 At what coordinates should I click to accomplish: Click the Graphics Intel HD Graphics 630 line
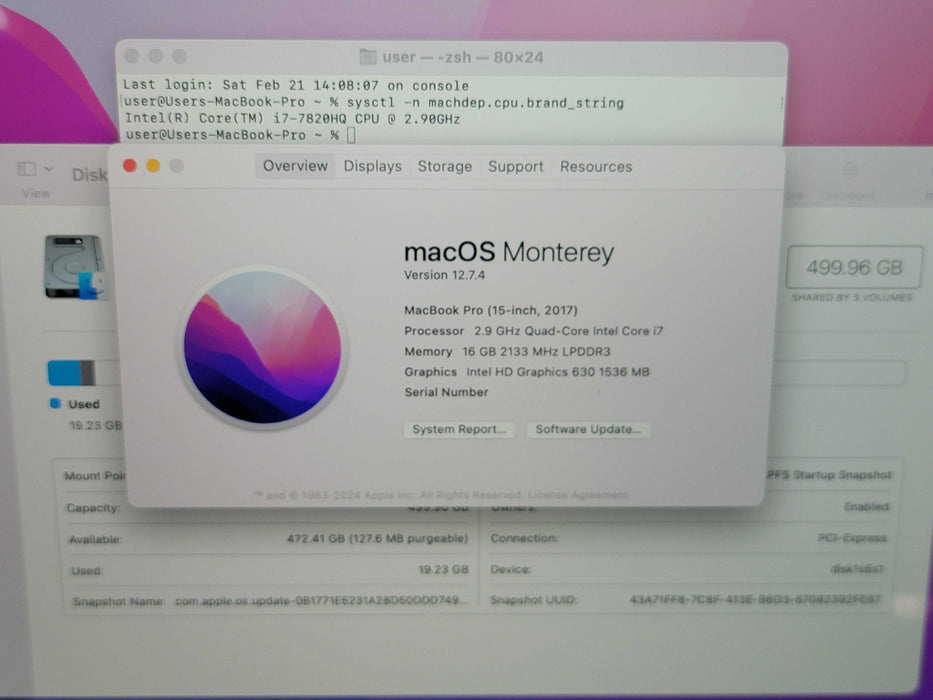(527, 372)
